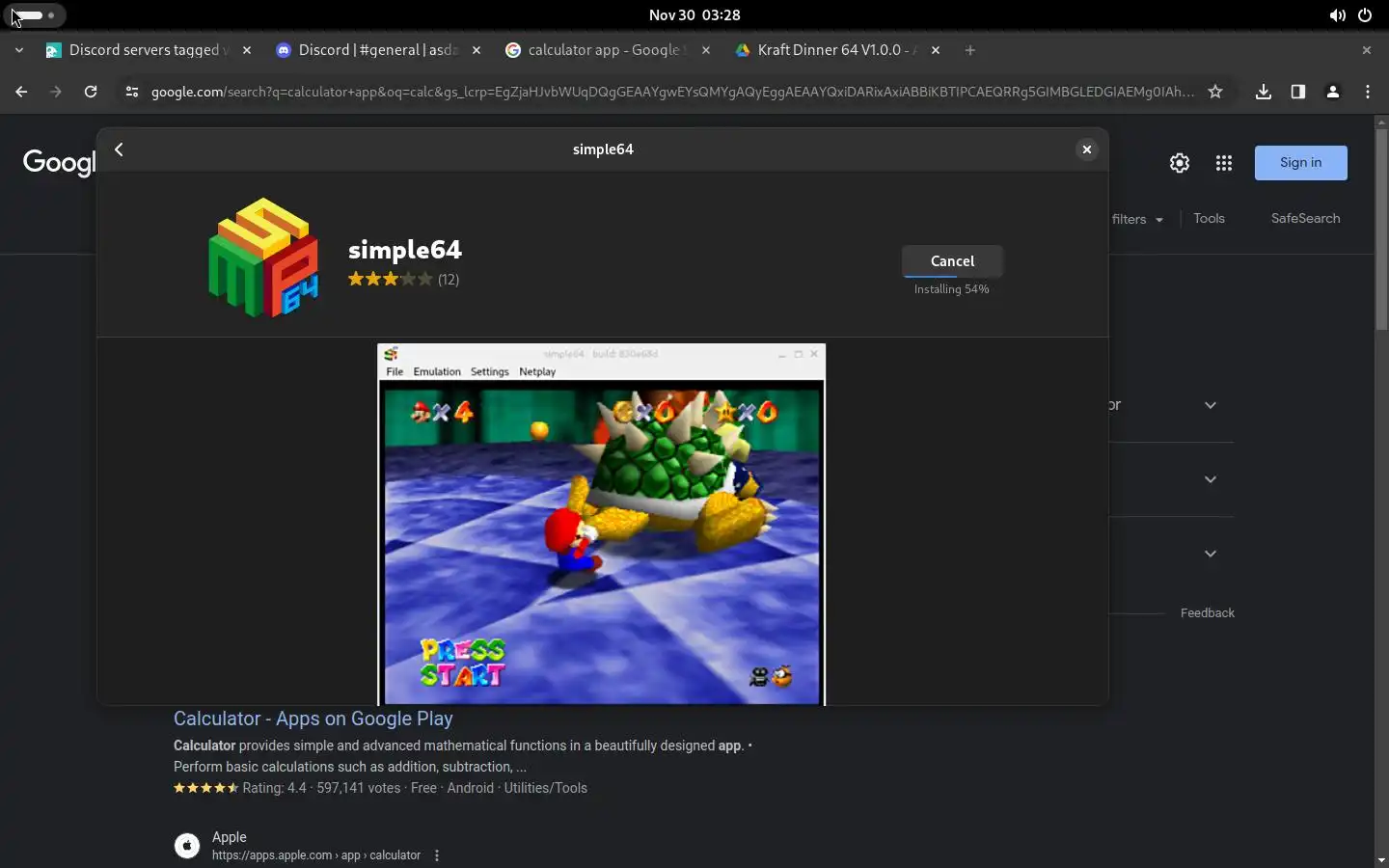Close the Kraft Dinner 64 tab
Viewport: 1389px width, 868px height.
pyautogui.click(x=936, y=50)
